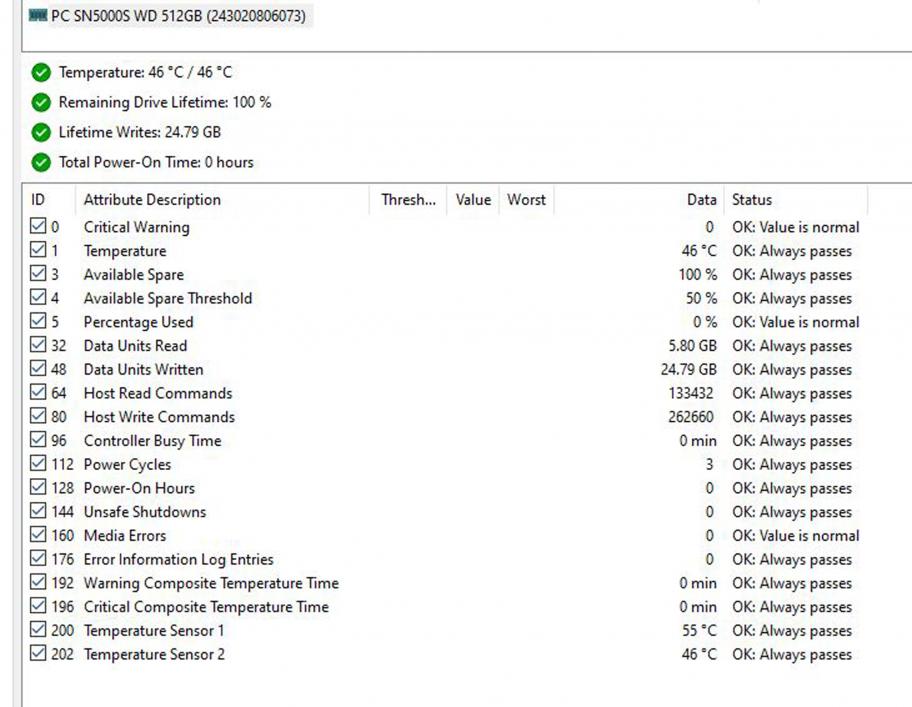Toggle checkbox for Power Cycles attribute
The height and width of the screenshot is (707, 912).
(38, 465)
